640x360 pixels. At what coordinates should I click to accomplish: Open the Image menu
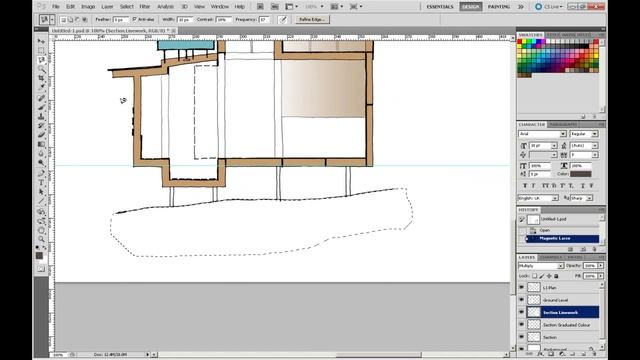click(x=88, y=7)
